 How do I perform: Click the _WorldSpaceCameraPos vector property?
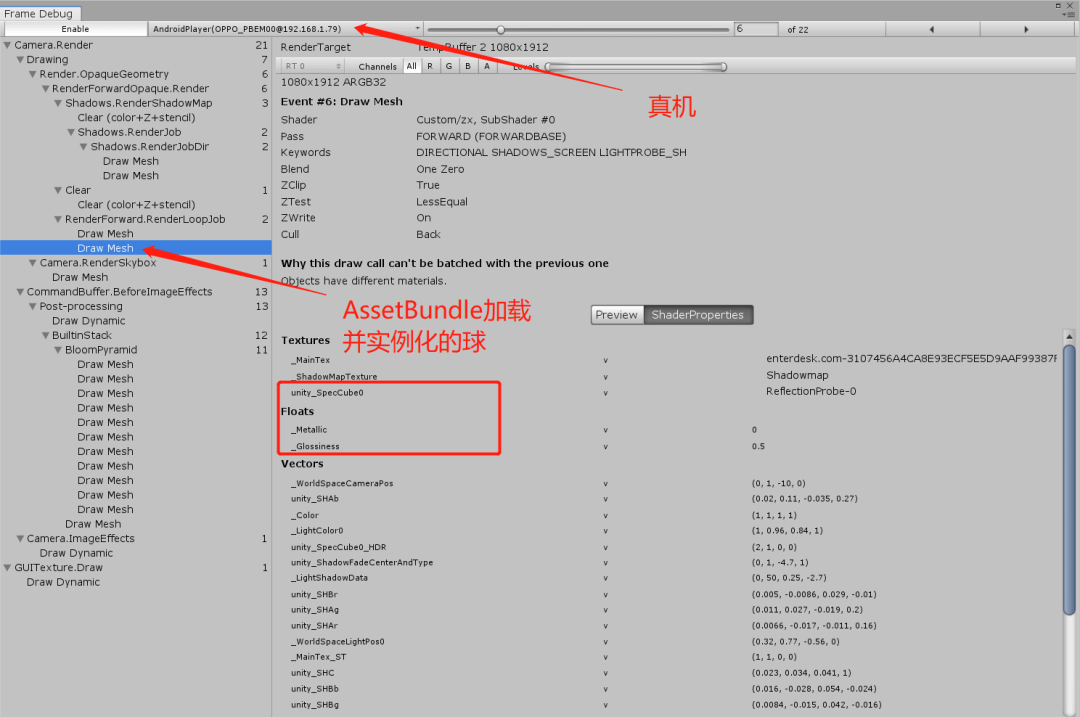click(x=342, y=484)
